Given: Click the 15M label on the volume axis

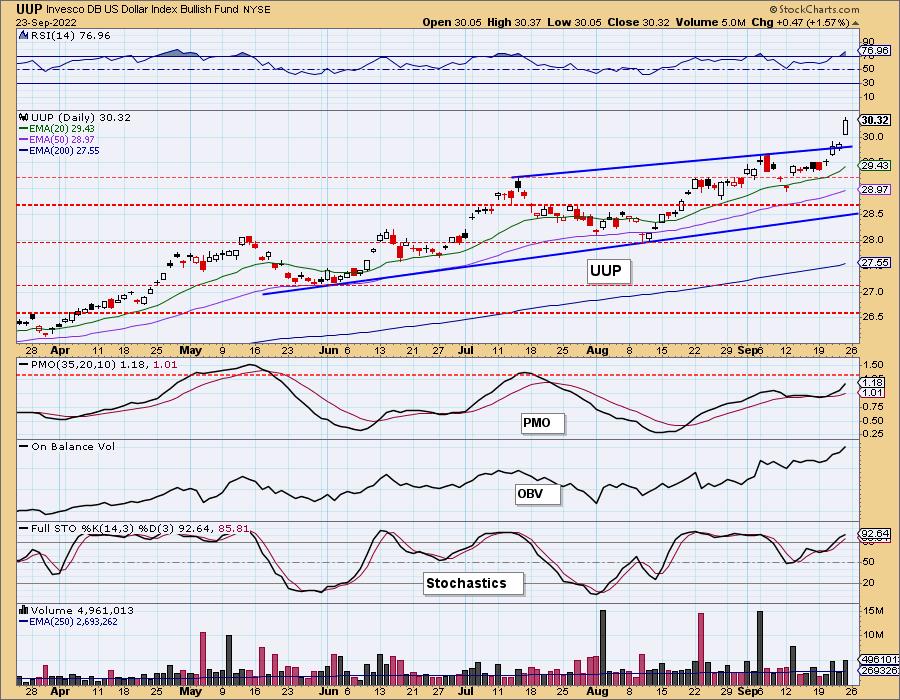Looking at the screenshot, I should [x=872, y=610].
